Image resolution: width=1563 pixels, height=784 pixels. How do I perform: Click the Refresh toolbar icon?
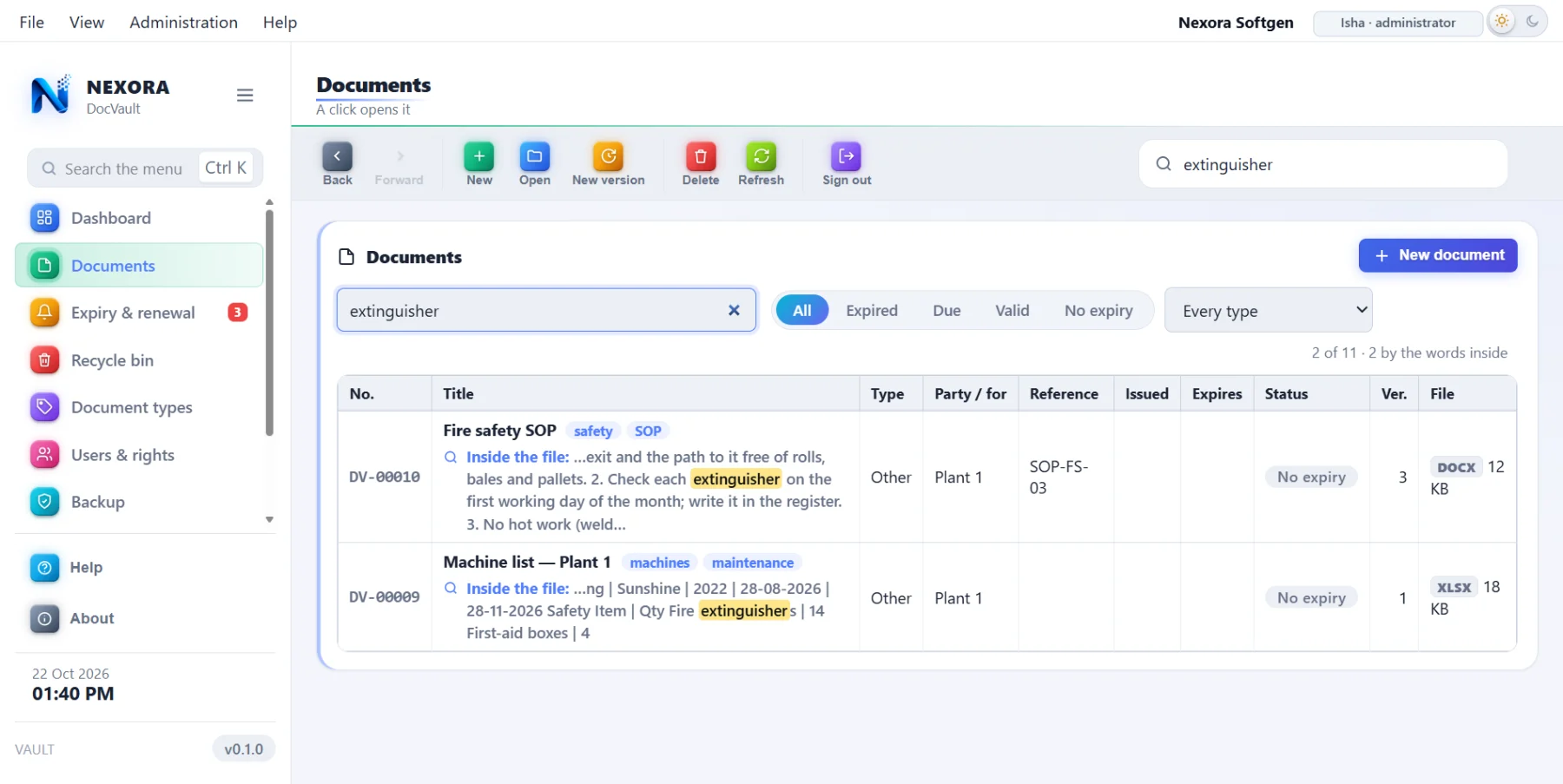point(761,157)
